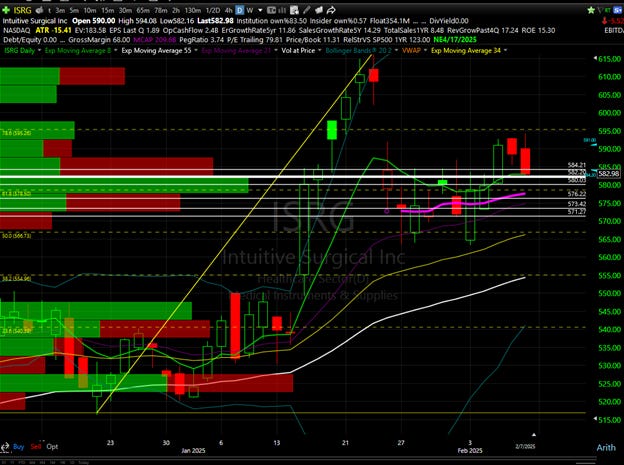Click the ATR -15.41 data field
The width and height of the screenshot is (624, 465).
coord(54,30)
